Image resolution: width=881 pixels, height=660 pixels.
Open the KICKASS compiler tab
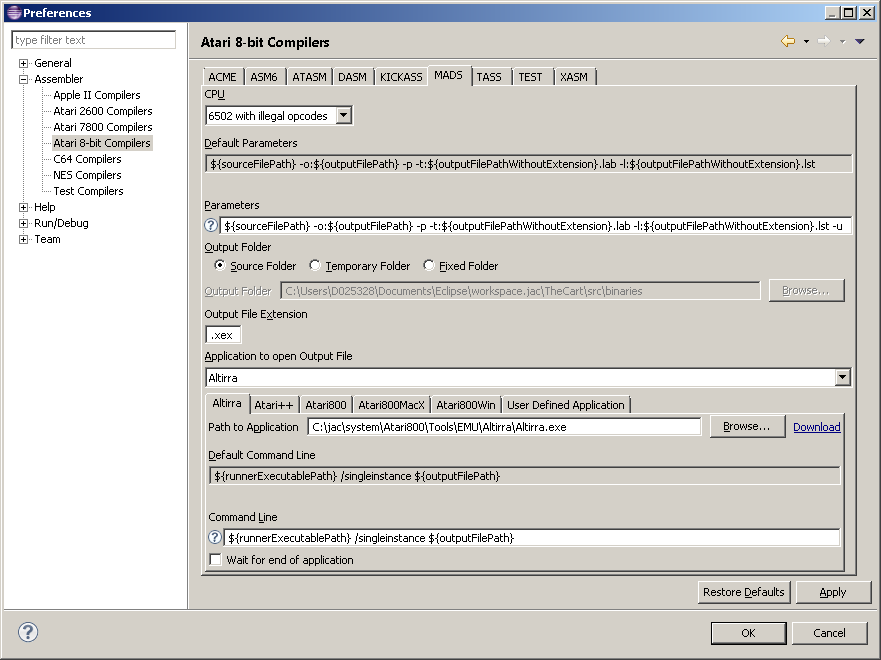coord(401,77)
